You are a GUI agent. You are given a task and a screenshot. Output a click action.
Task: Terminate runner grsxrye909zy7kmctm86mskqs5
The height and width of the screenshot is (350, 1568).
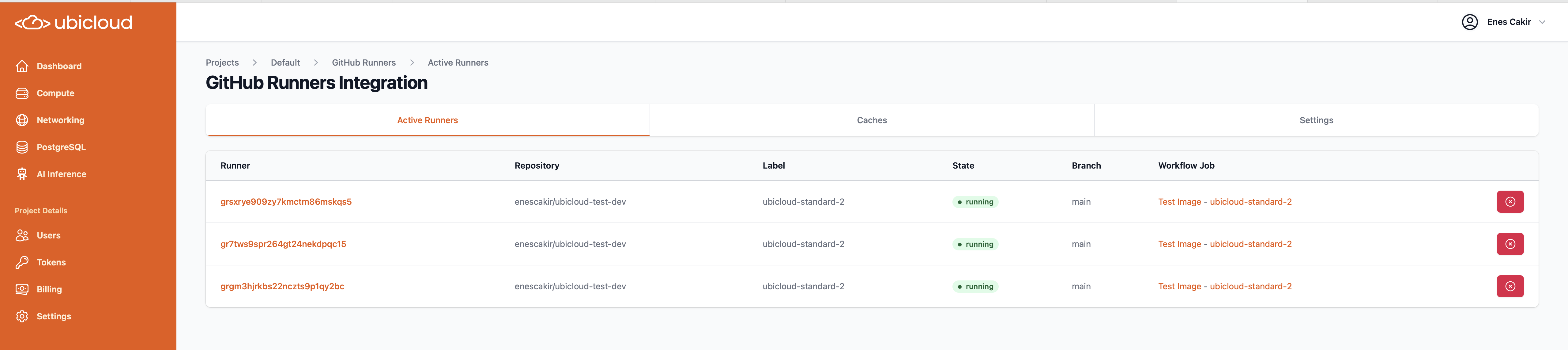pyautogui.click(x=1510, y=201)
